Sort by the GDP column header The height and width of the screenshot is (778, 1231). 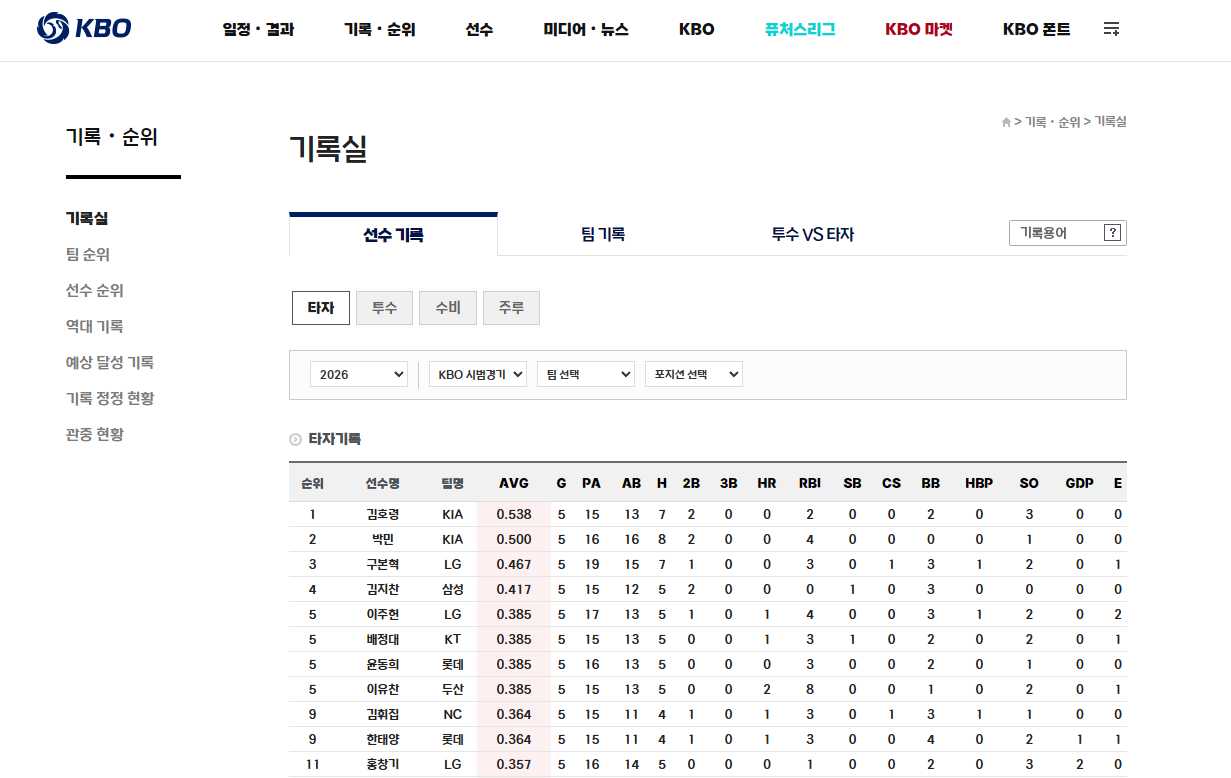point(1079,483)
